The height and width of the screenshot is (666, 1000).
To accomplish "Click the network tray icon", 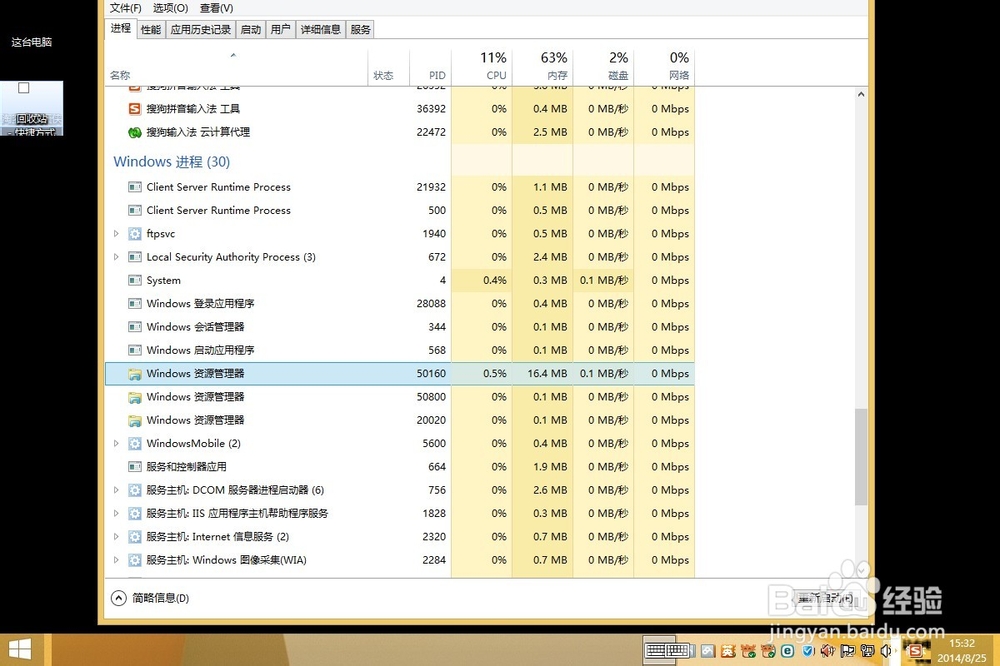I will click(x=867, y=651).
